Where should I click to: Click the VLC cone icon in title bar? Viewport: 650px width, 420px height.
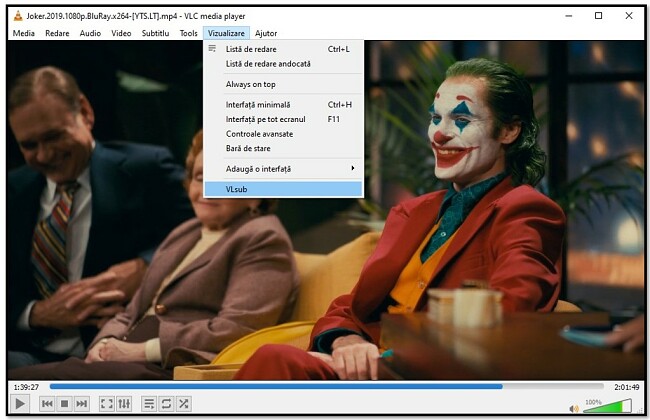coord(18,16)
